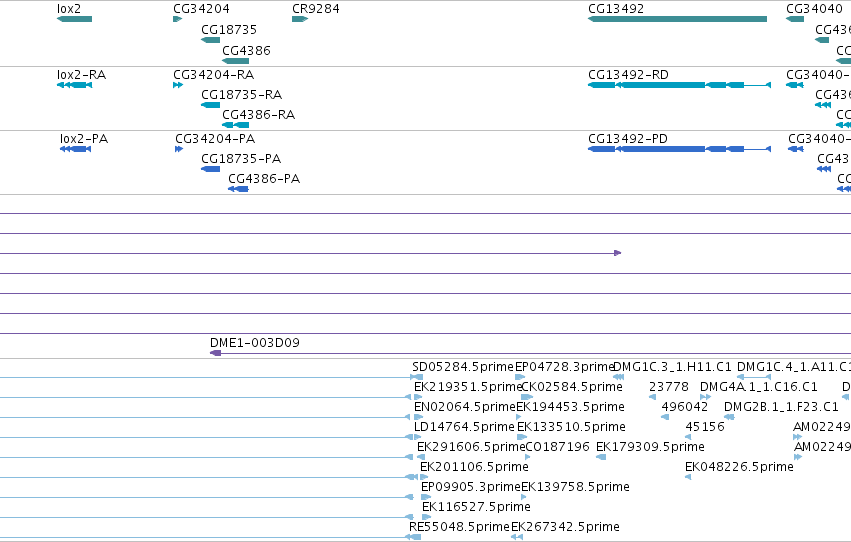The height and width of the screenshot is (542, 851).
Task: Select the CR9284 teal gene arrow glyph
Action: point(300,19)
